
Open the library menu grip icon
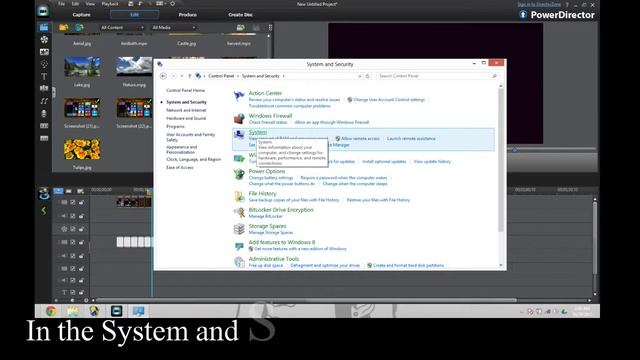point(270,27)
